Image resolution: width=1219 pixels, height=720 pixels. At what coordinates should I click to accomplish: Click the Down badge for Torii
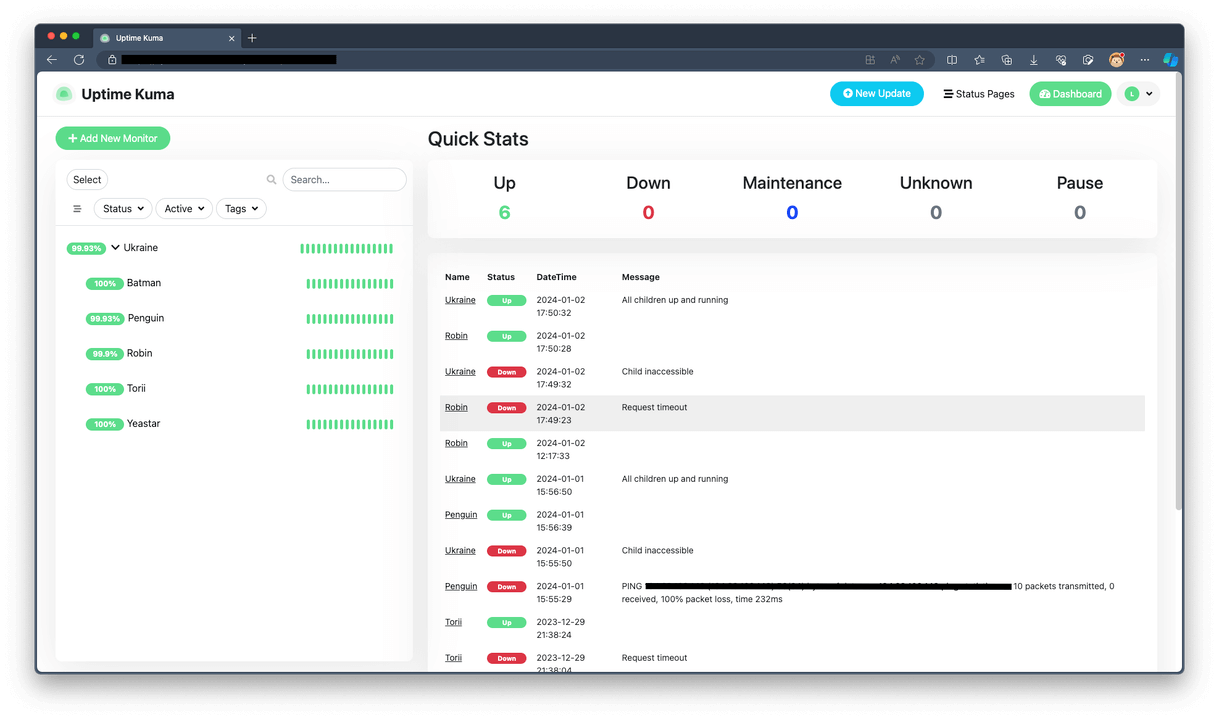(x=507, y=658)
